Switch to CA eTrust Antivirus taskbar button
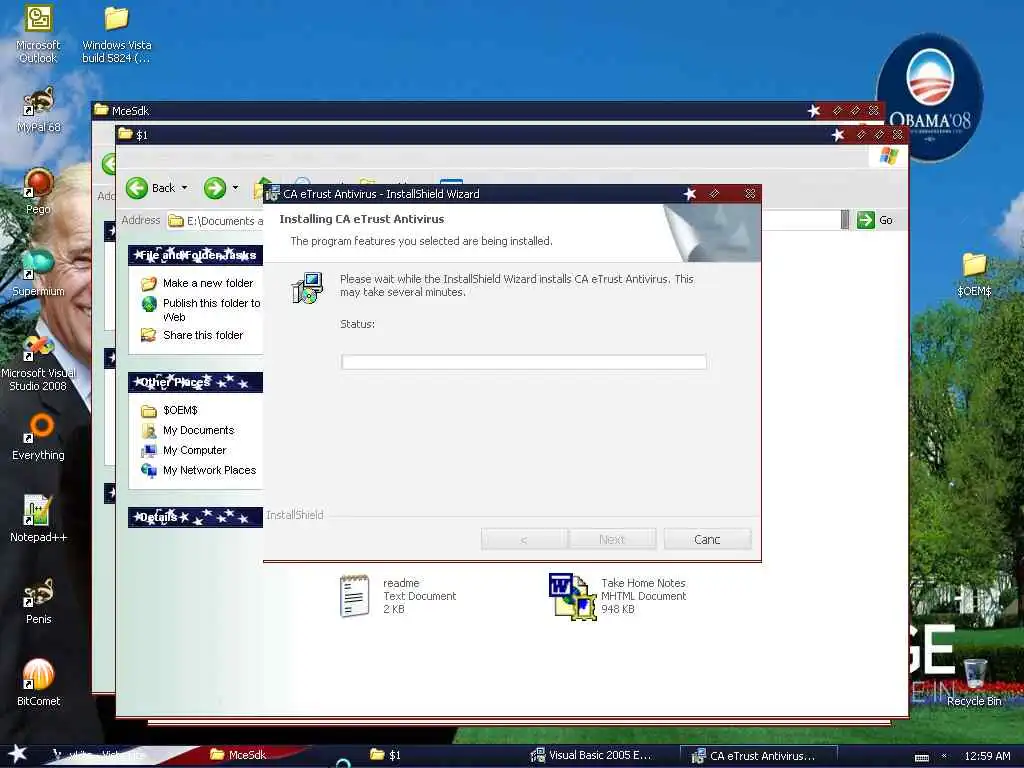Image resolution: width=1024 pixels, height=768 pixels. point(758,756)
